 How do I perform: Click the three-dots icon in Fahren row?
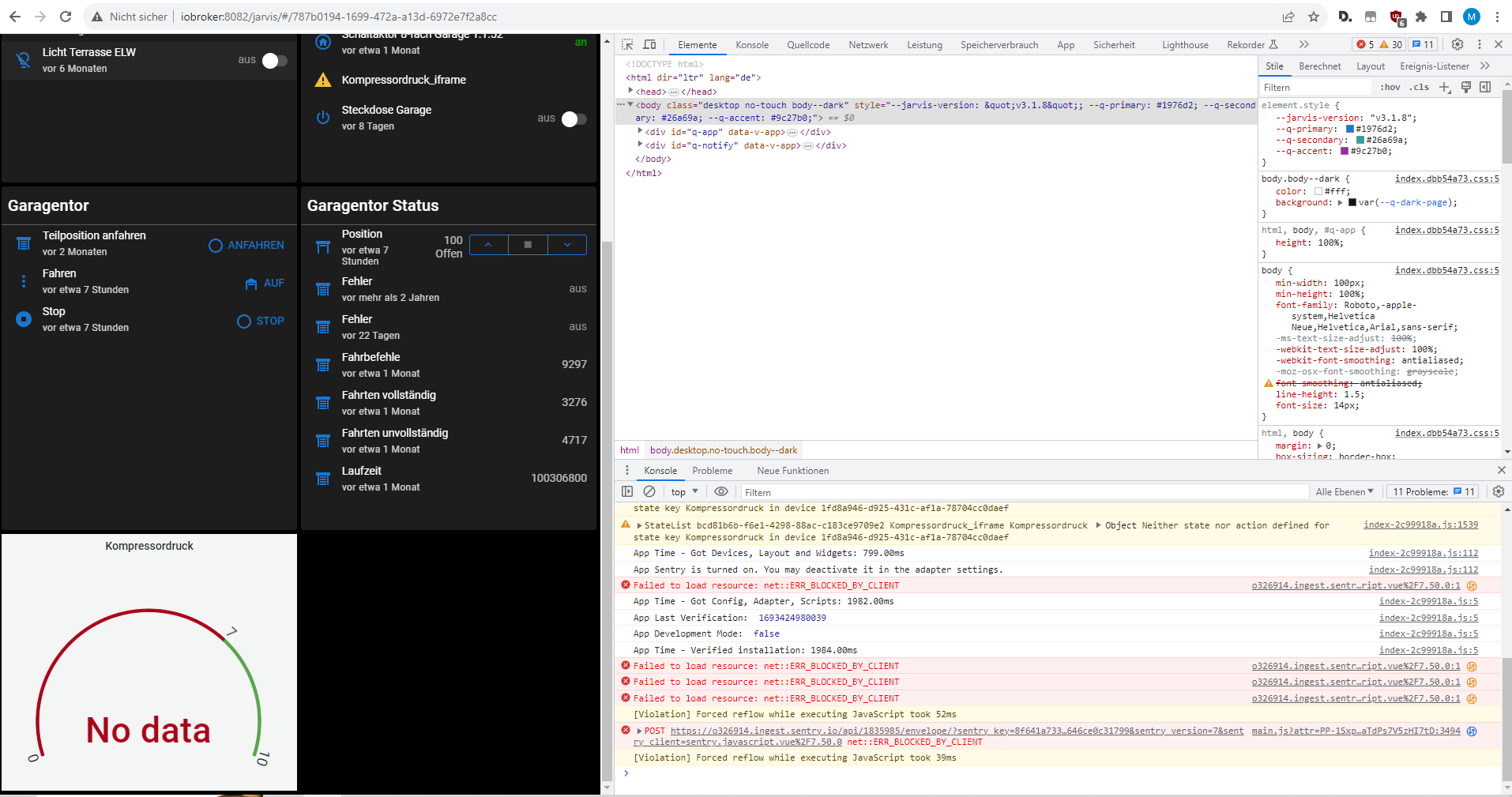(24, 281)
